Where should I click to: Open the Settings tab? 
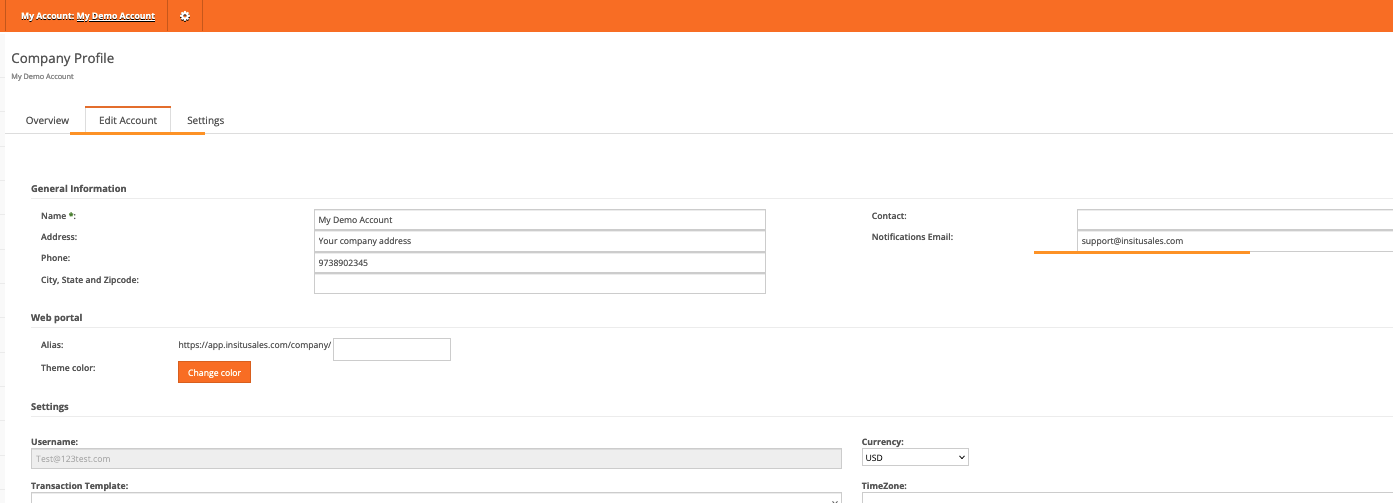205,120
